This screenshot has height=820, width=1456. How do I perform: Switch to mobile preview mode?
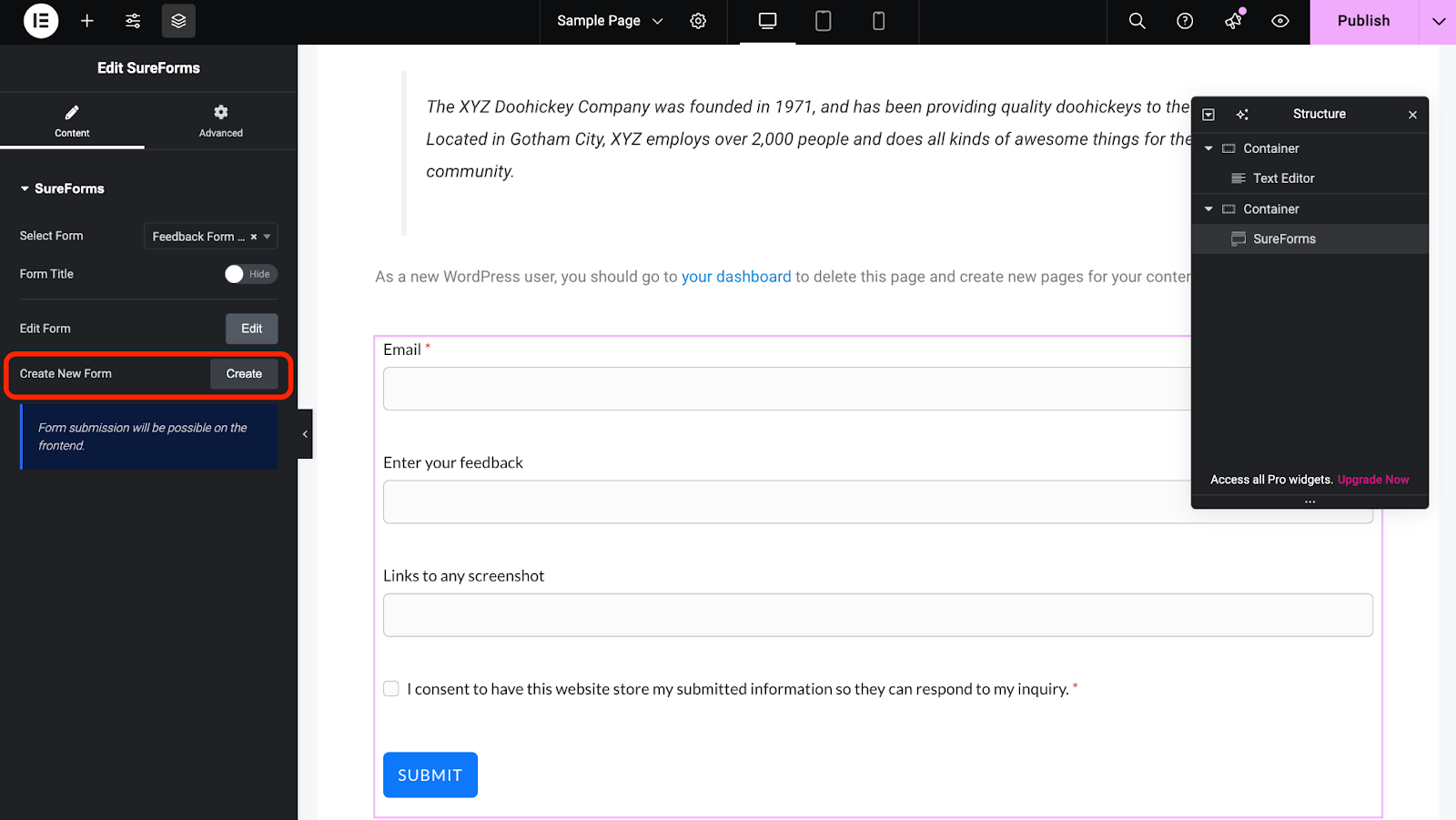[878, 21]
